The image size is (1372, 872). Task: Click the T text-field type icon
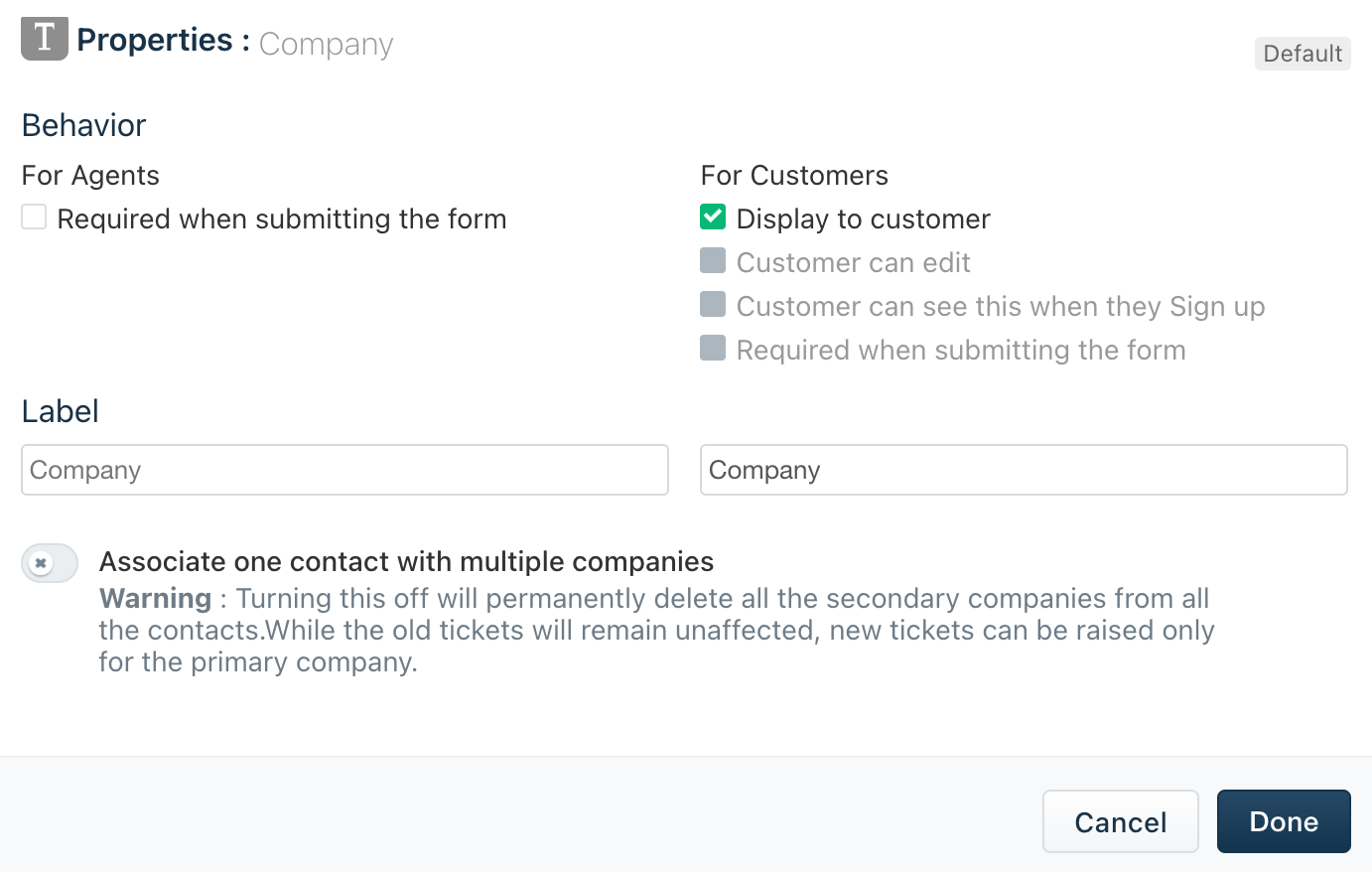pos(45,39)
